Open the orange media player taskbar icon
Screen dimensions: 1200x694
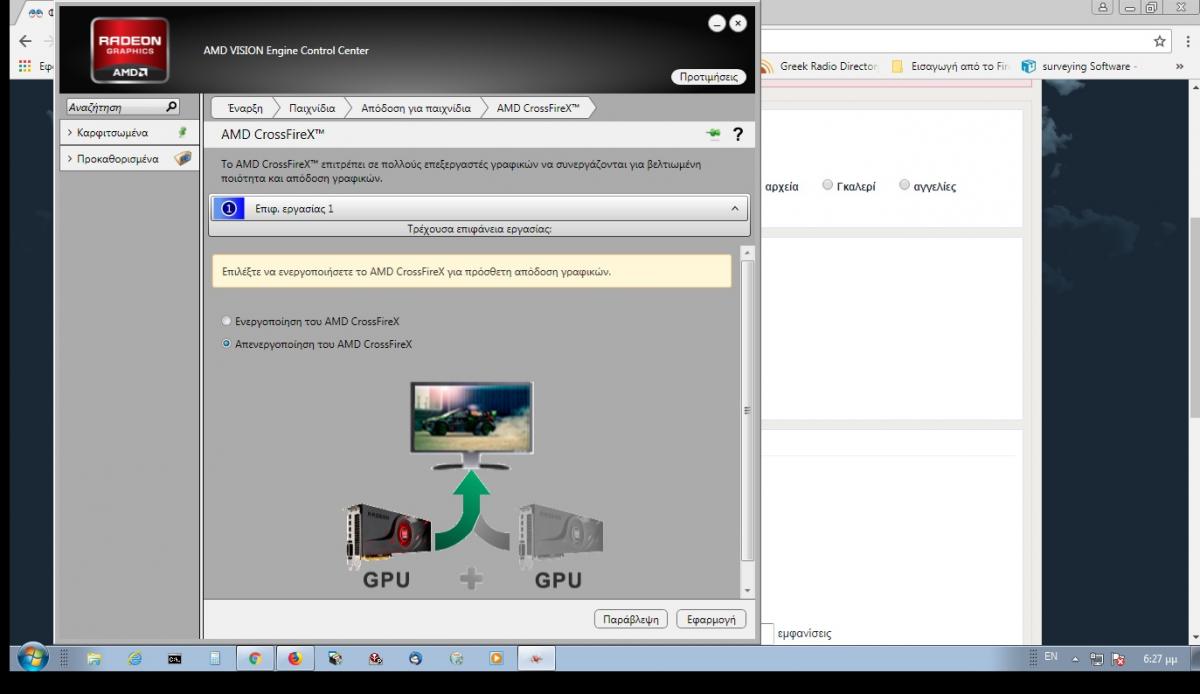(x=496, y=659)
